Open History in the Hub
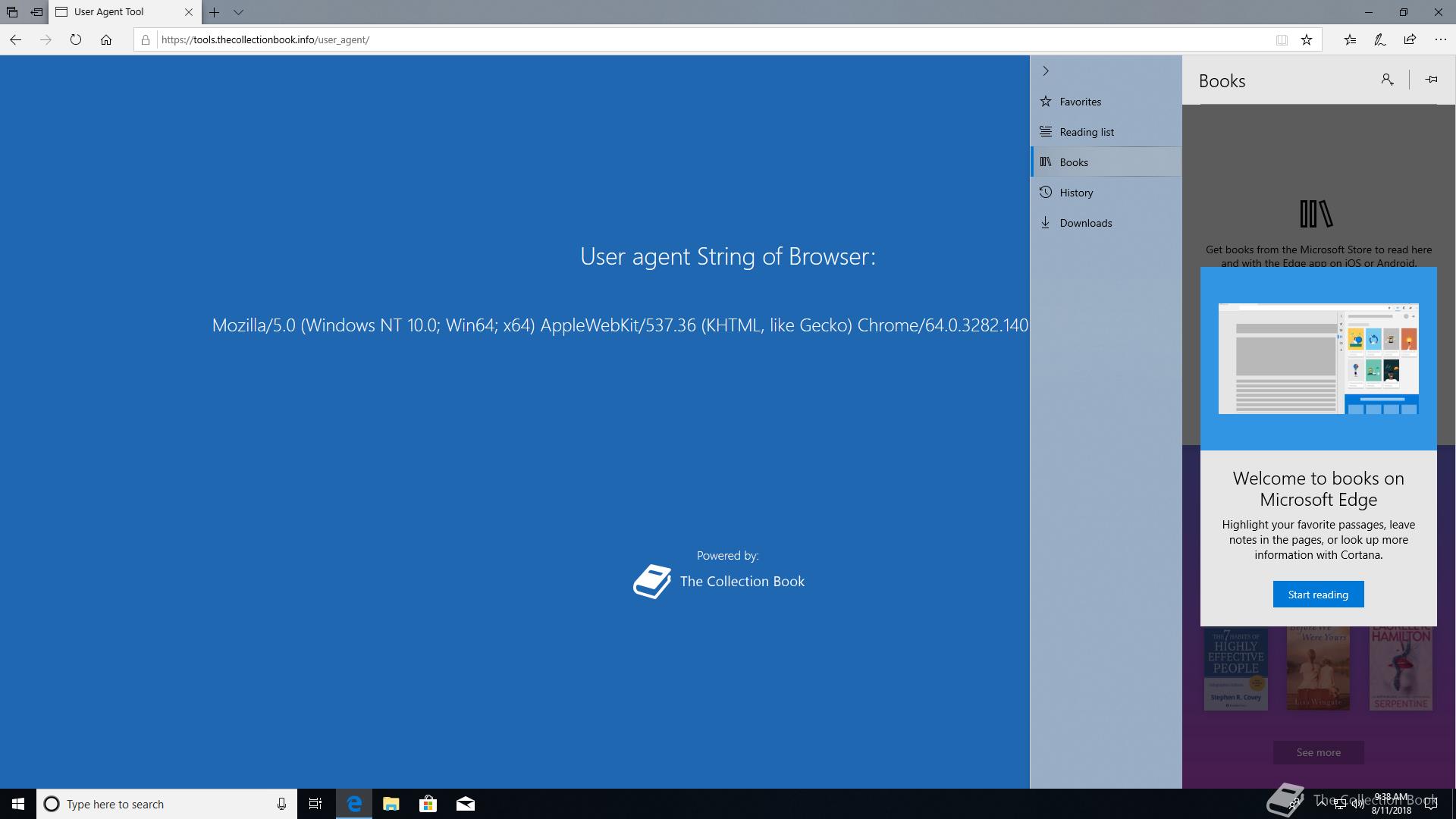1456x819 pixels. pyautogui.click(x=1106, y=193)
